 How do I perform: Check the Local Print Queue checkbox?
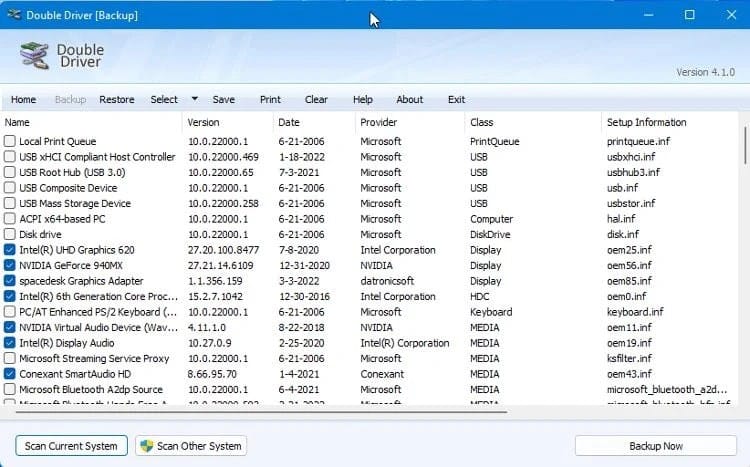click(10, 142)
